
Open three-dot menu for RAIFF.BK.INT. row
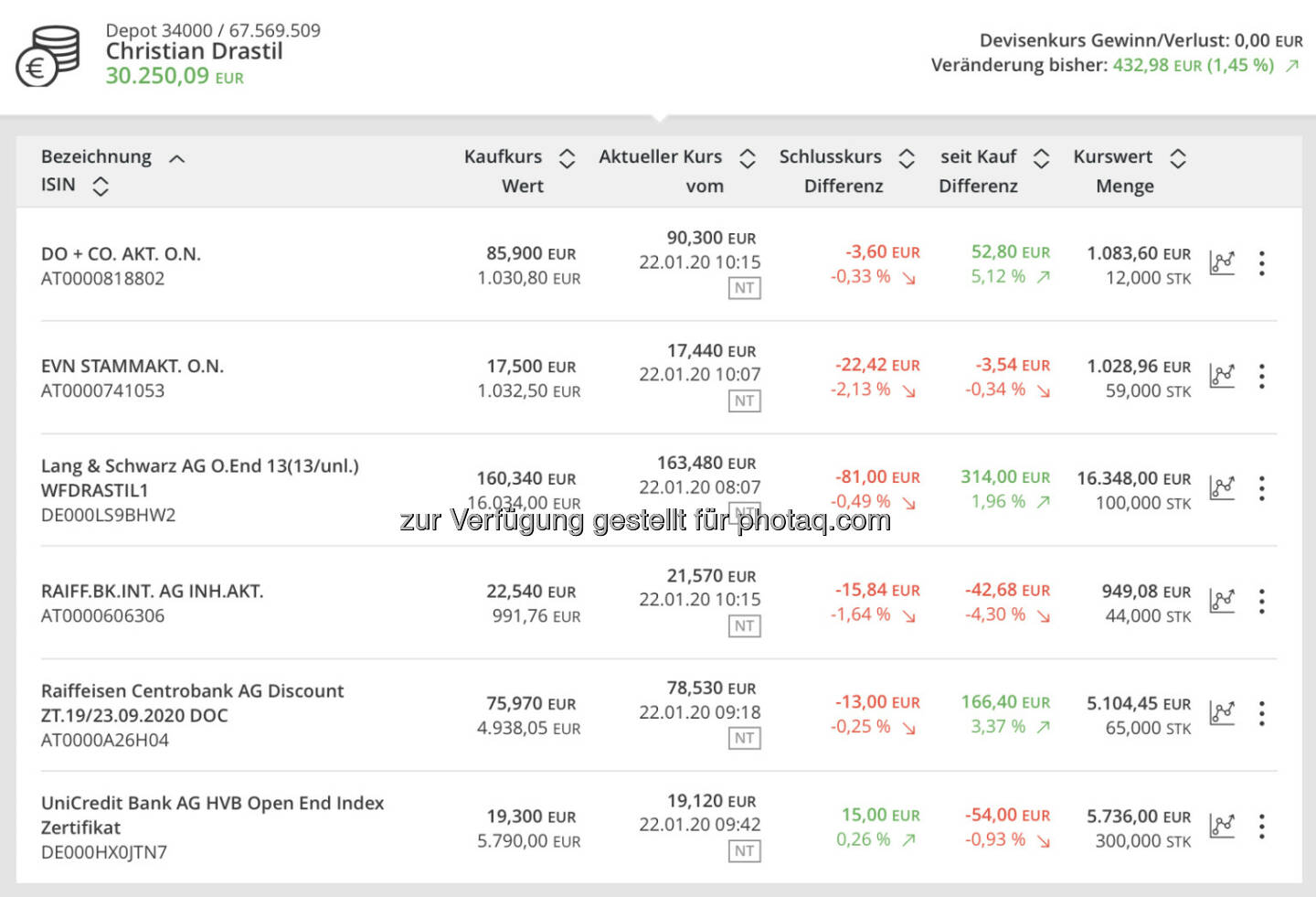point(1262,601)
